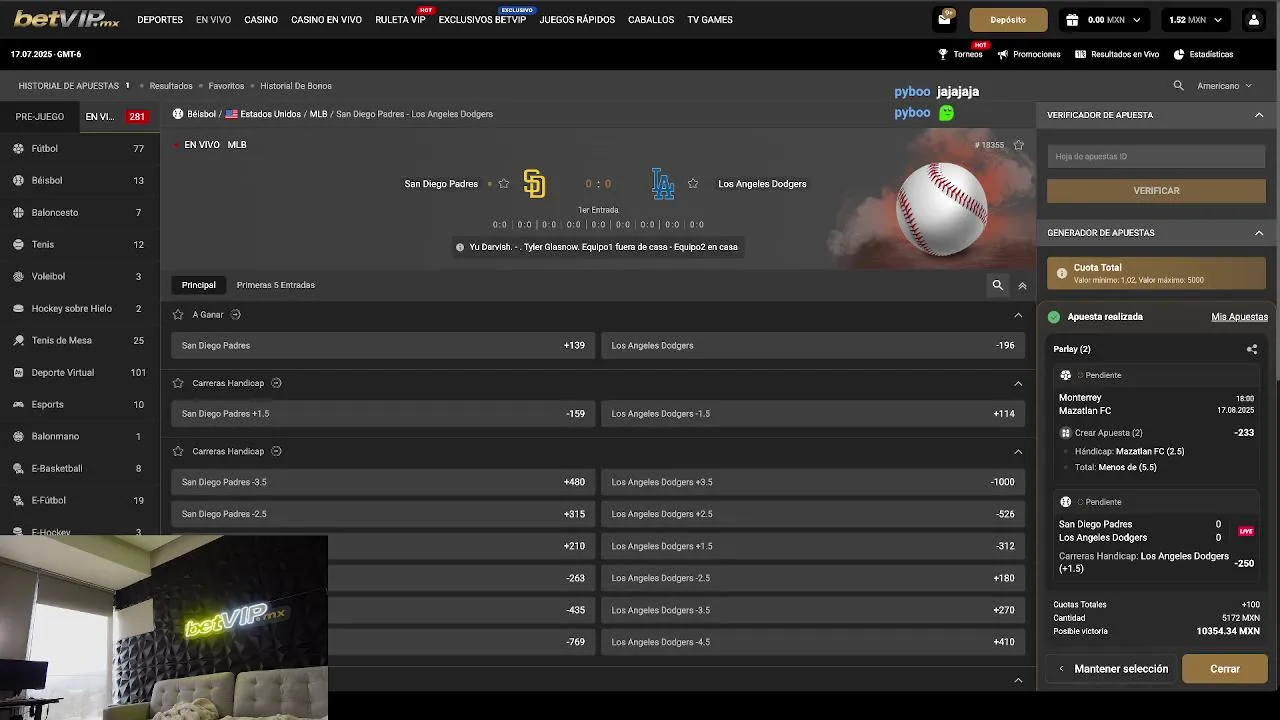
Task: Toggle first Carreras Handicap circular arrow icon
Action: point(276,383)
